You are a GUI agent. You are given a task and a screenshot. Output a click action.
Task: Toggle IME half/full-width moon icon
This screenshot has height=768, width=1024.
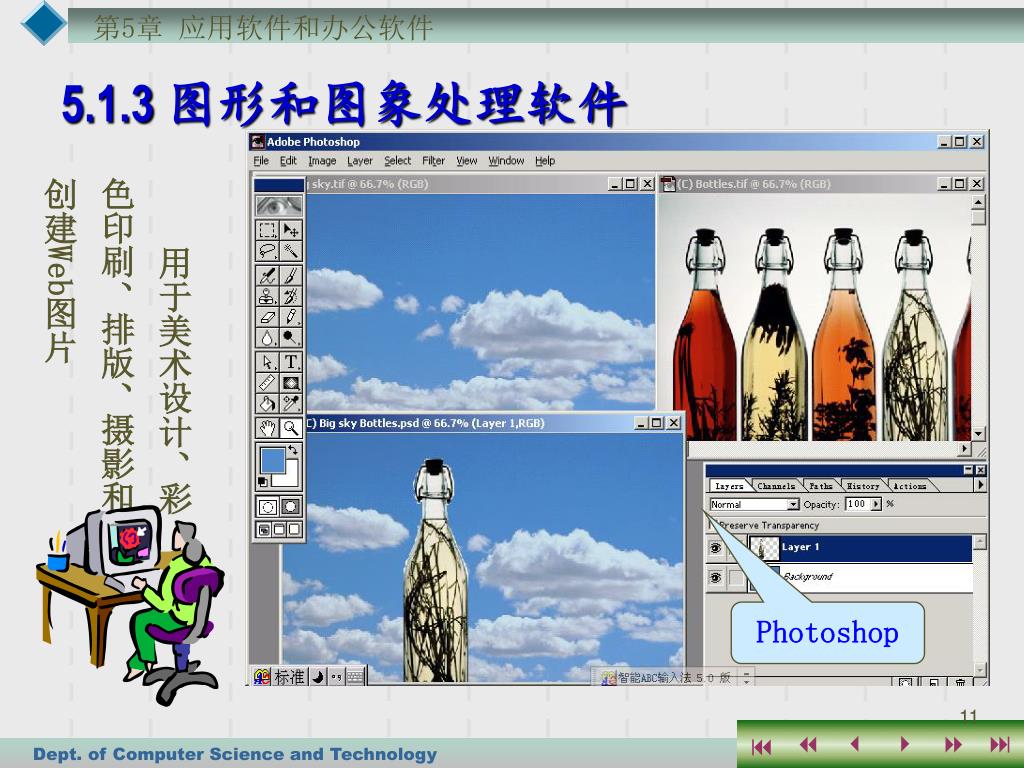point(317,677)
